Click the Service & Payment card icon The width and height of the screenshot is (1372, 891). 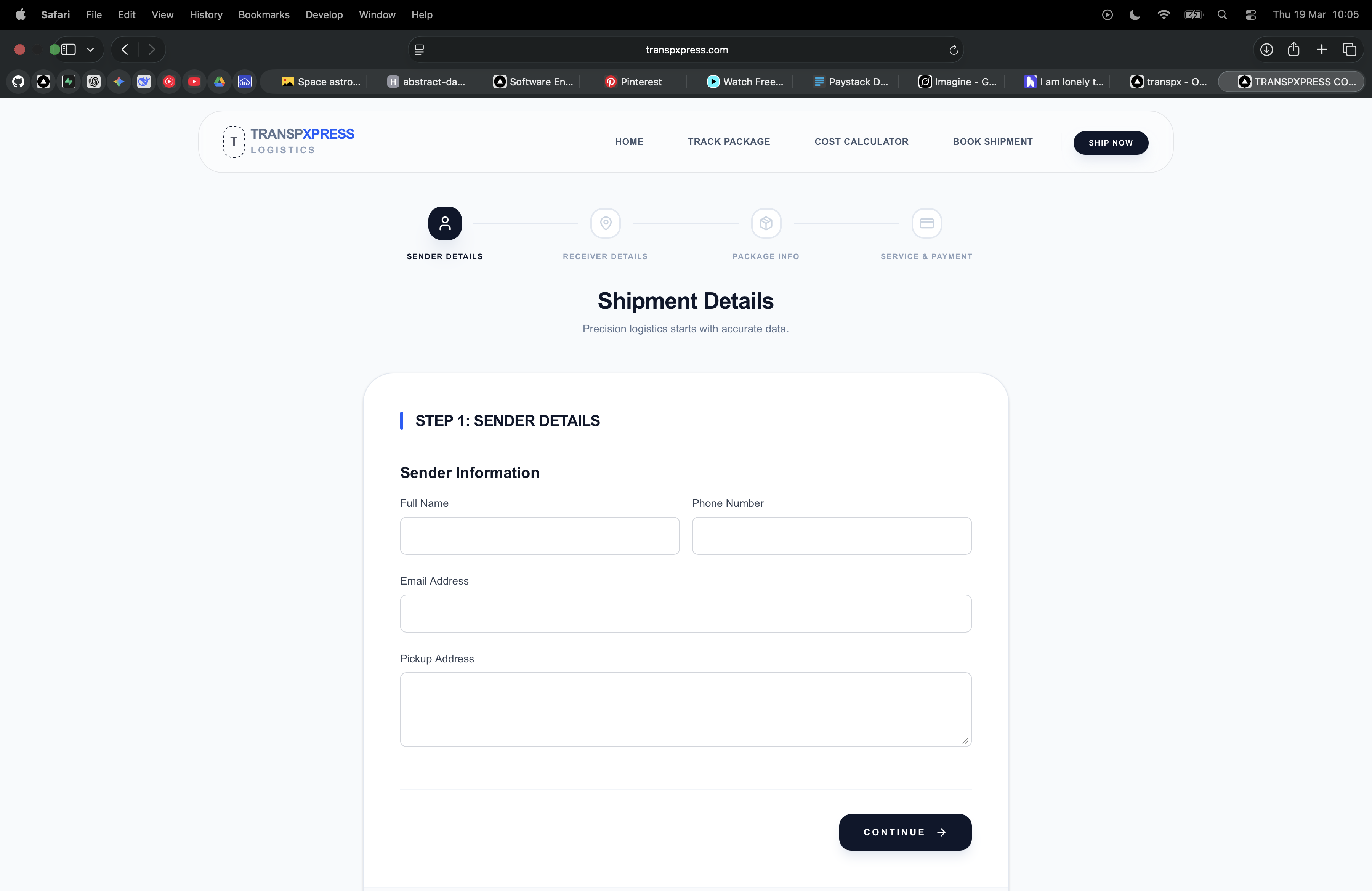(x=926, y=223)
